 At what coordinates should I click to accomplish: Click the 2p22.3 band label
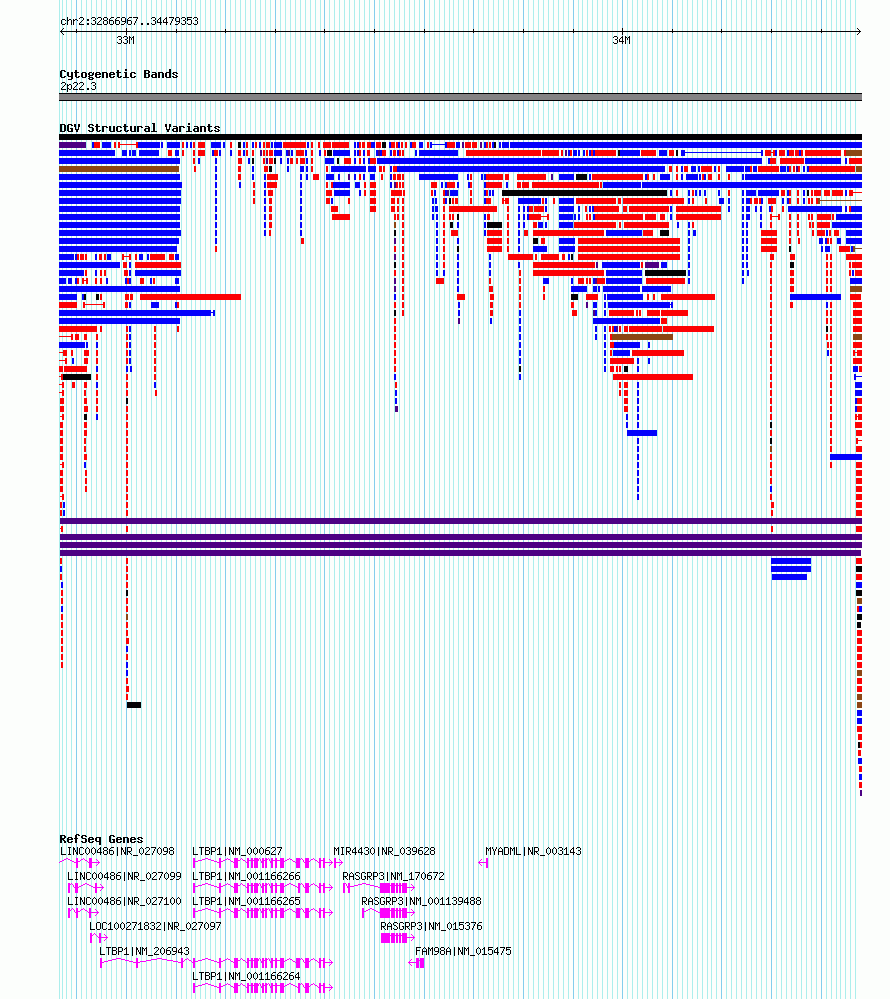point(78,86)
